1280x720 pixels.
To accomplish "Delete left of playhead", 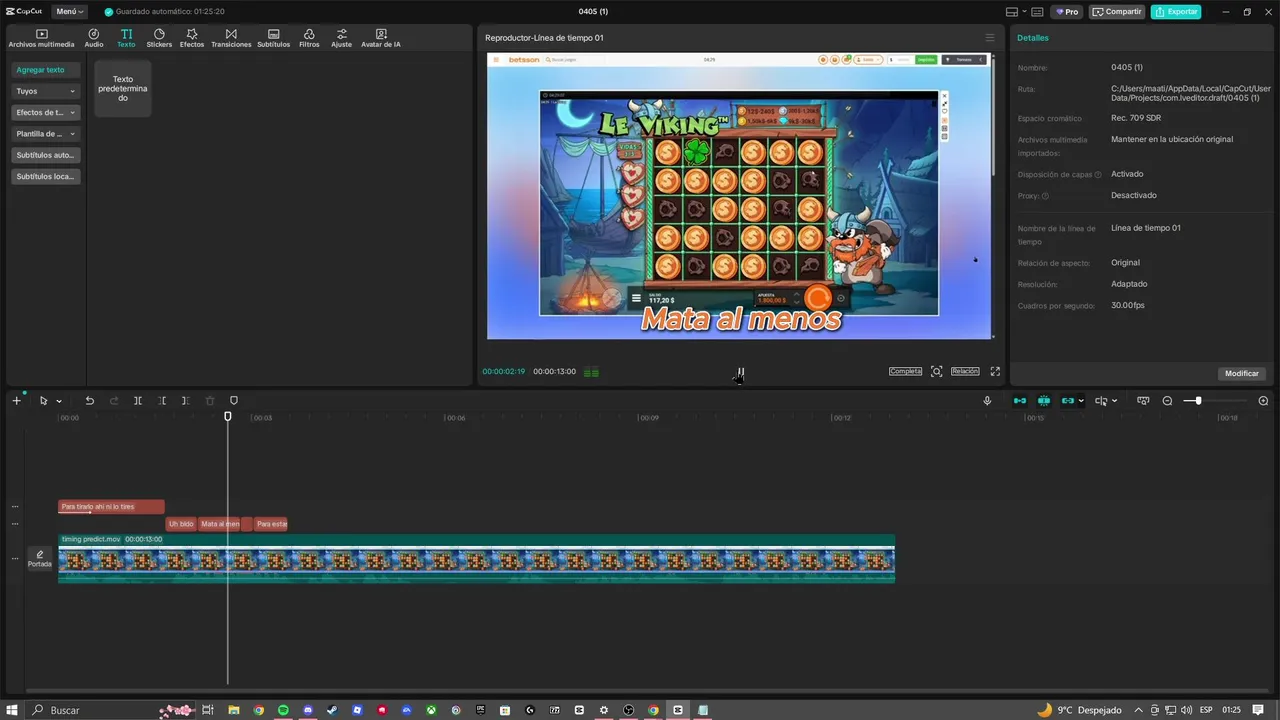I will pos(162,401).
